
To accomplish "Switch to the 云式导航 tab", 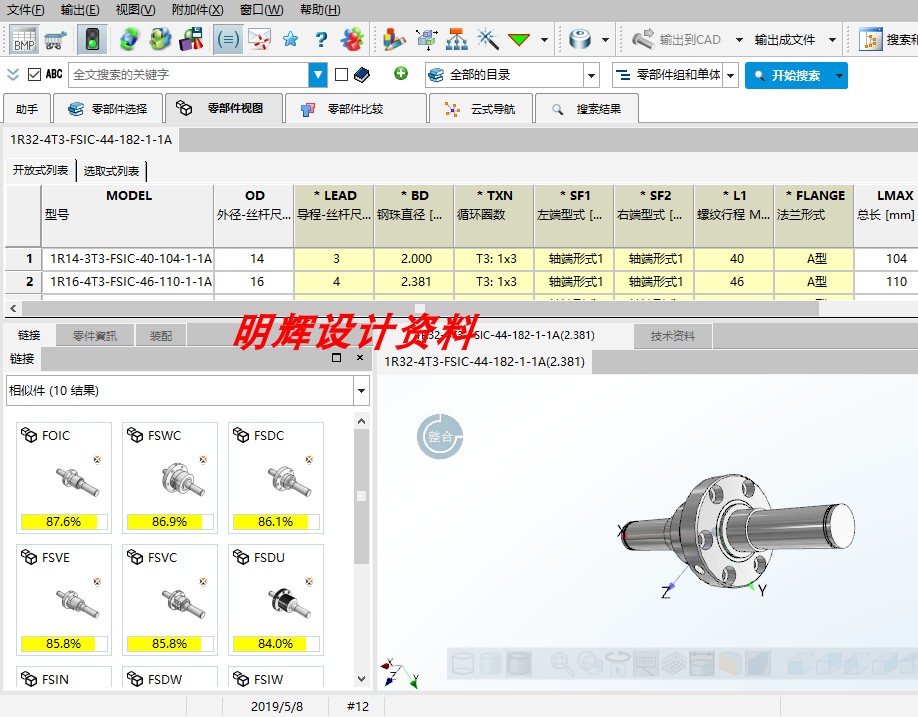I will pos(481,109).
